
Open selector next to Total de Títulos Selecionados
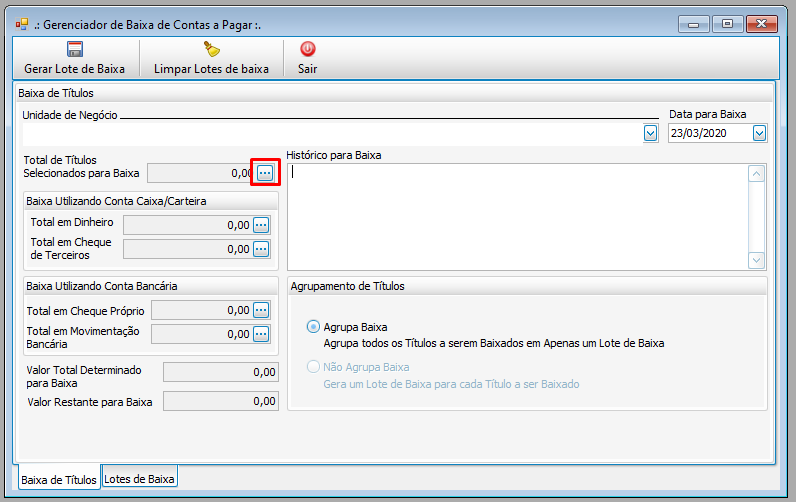point(265,173)
